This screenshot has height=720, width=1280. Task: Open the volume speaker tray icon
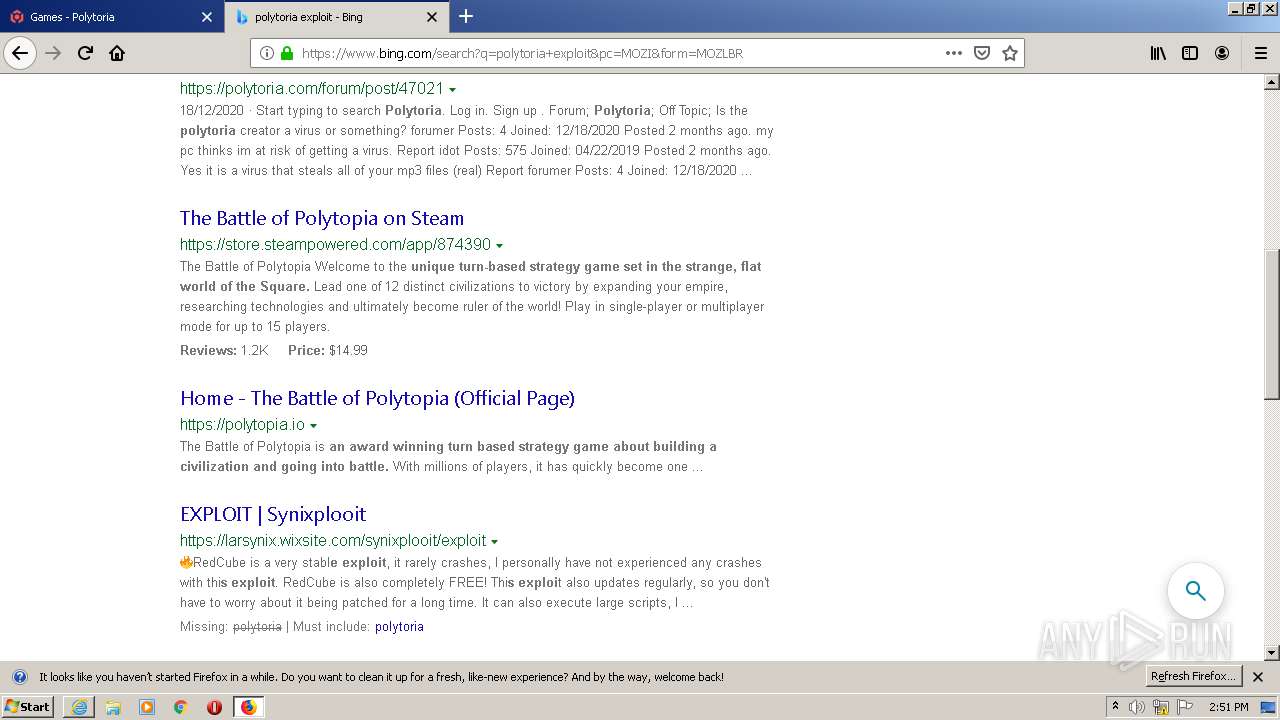point(1137,707)
